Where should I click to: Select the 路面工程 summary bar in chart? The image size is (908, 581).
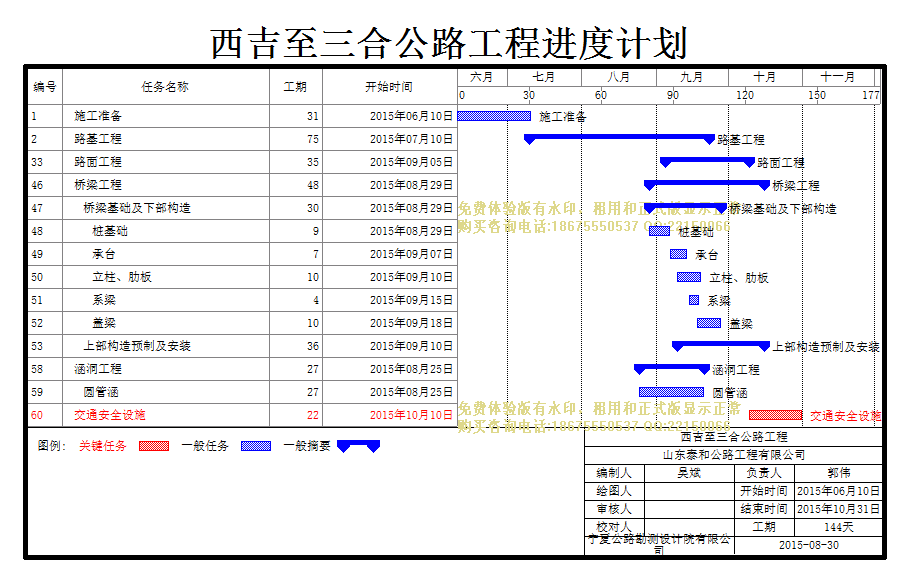[707, 162]
